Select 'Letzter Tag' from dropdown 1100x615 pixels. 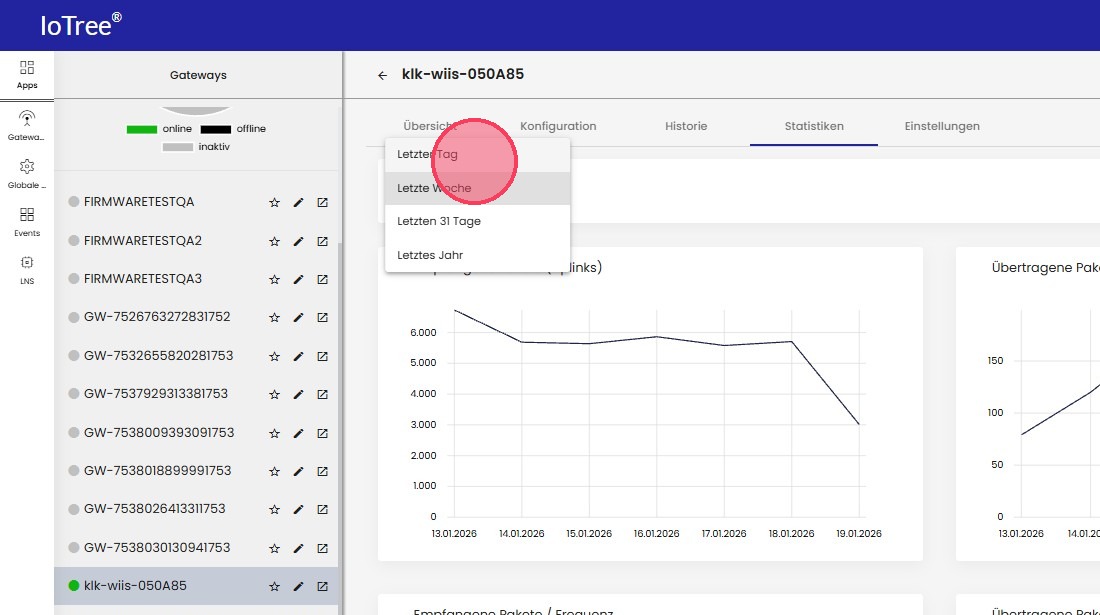(427, 155)
